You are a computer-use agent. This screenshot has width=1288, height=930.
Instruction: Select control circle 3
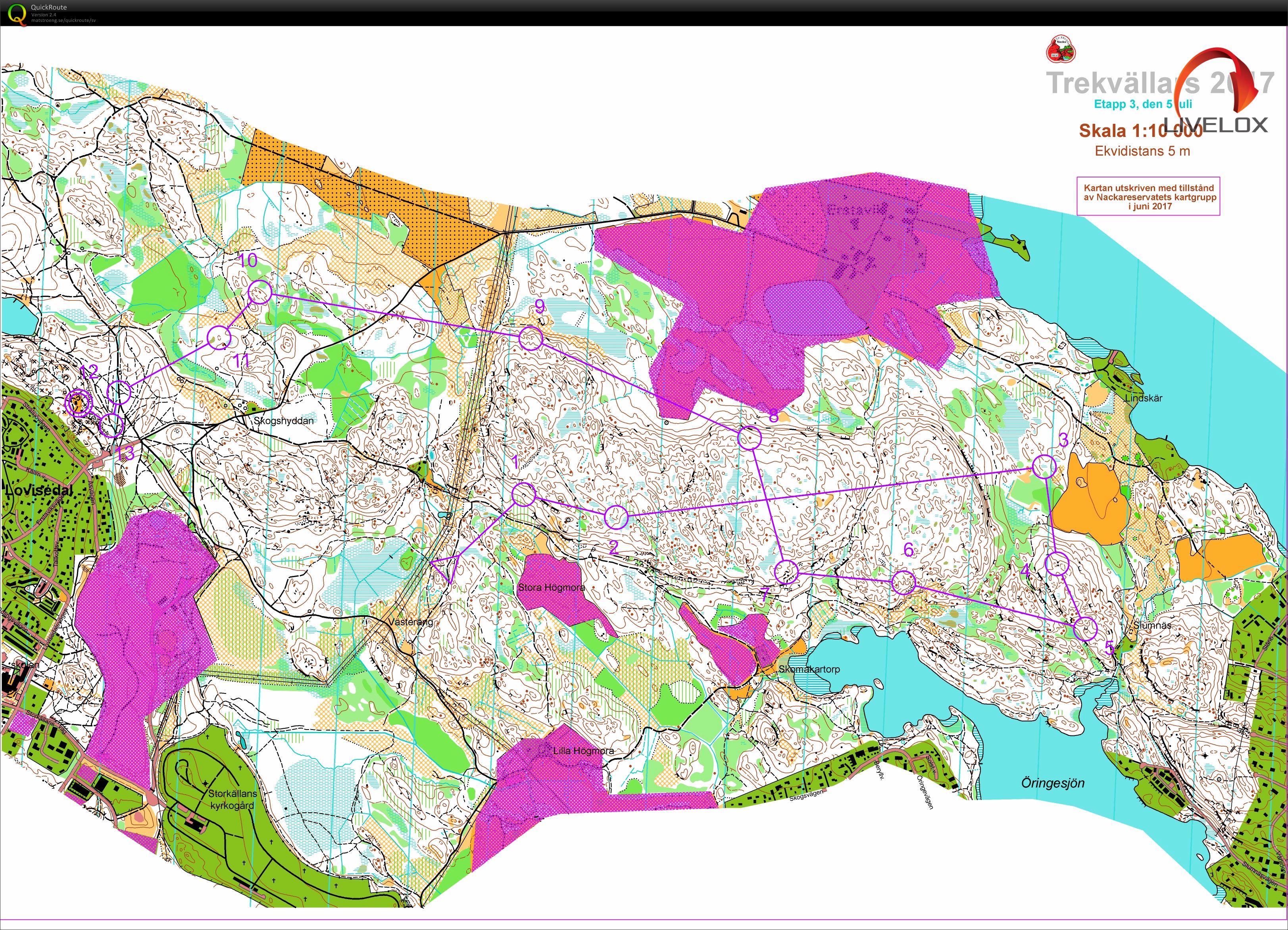click(1044, 466)
